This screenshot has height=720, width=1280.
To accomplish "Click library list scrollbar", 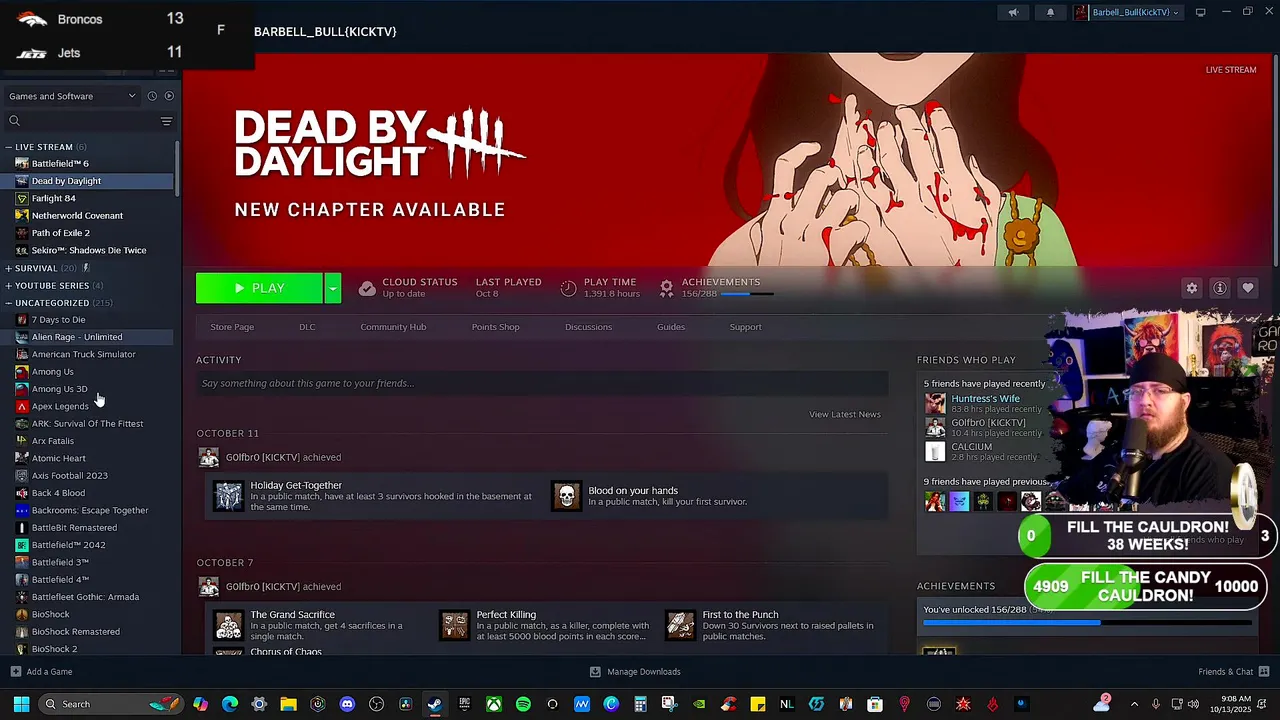I will click(x=177, y=170).
